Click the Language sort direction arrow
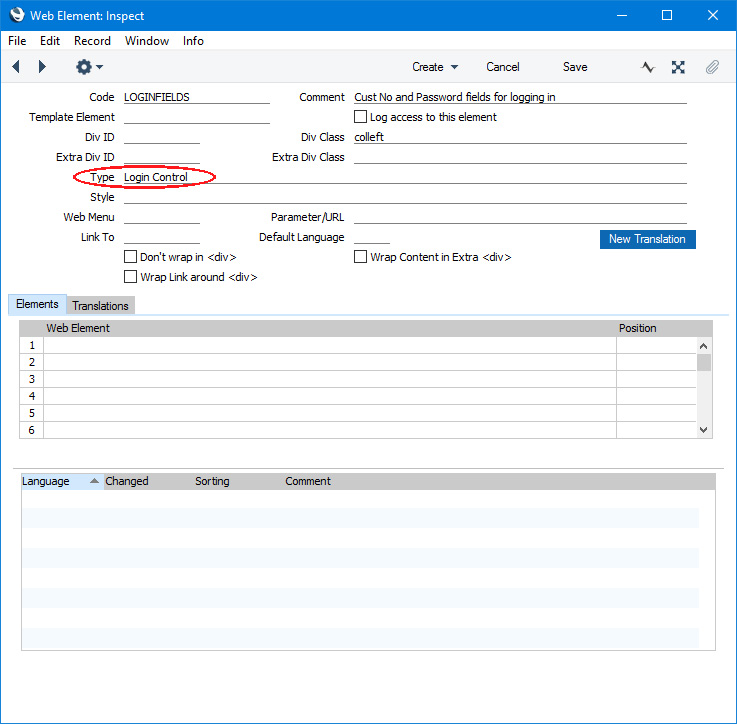The image size is (737, 724). coord(94,480)
